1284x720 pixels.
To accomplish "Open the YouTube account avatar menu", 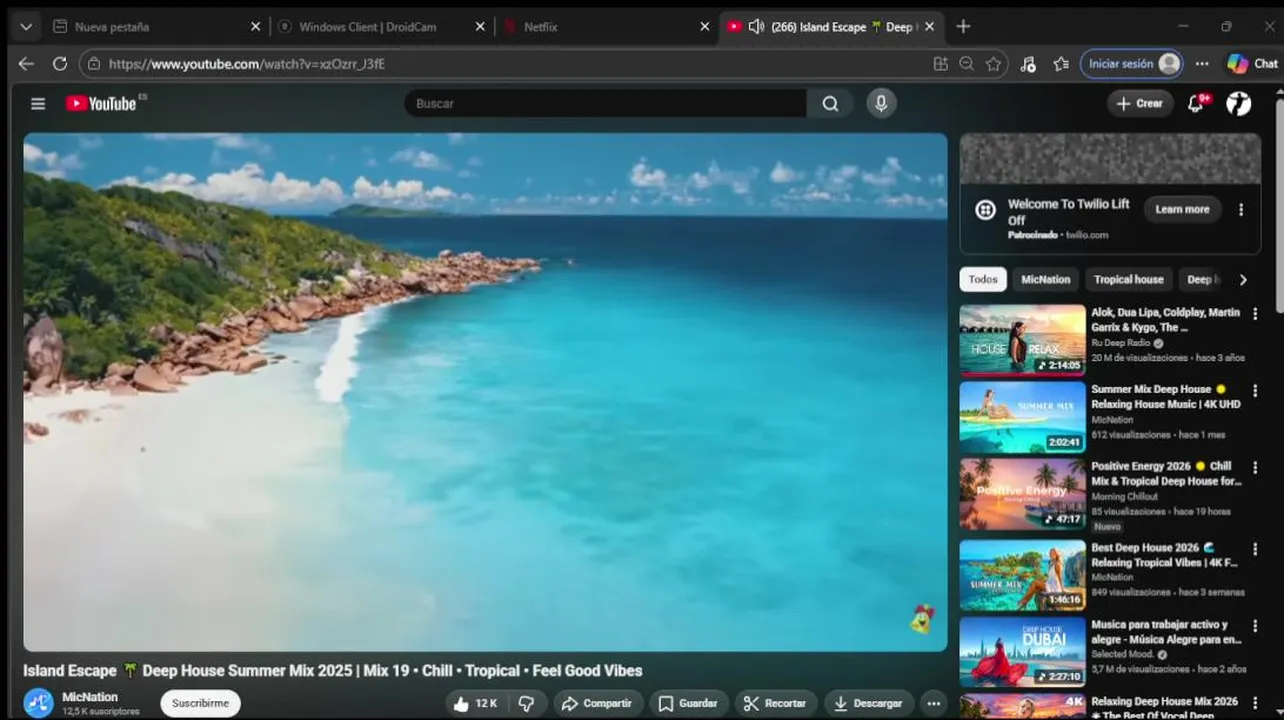I will pos(1238,103).
